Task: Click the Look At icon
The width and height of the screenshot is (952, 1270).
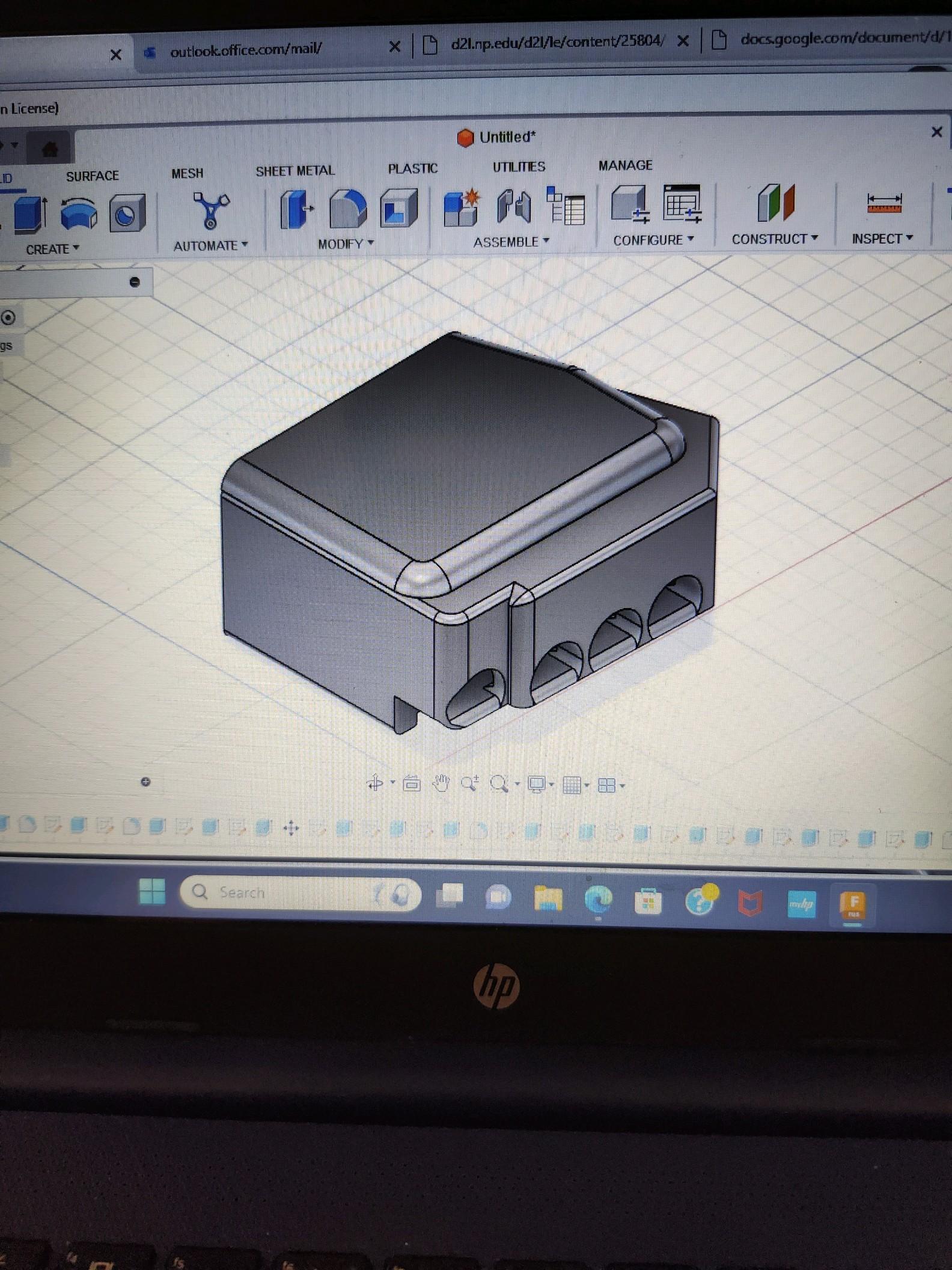Action: (412, 784)
